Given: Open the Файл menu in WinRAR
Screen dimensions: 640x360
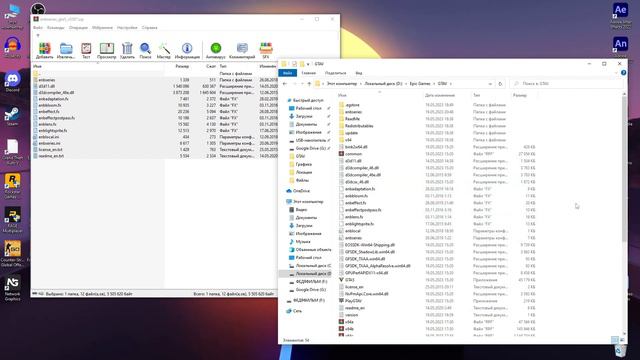Looking at the screenshot, I should pyautogui.click(x=38, y=28).
